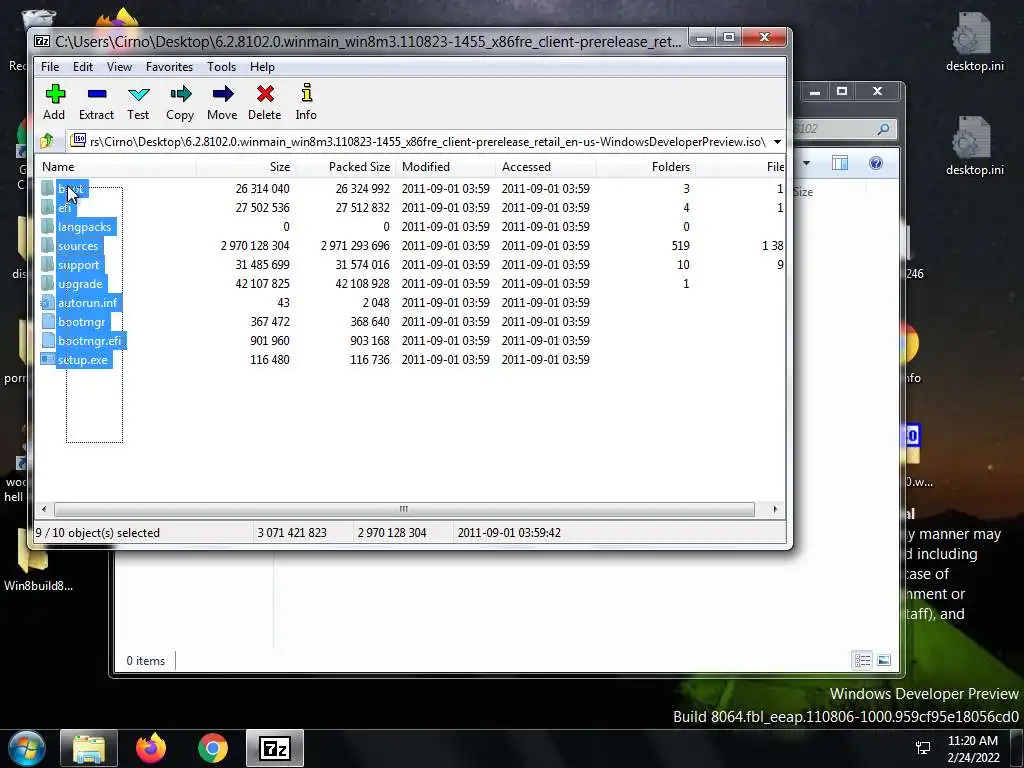The width and height of the screenshot is (1024, 768).
Task: Switch Explorer to large icons view
Action: pyautogui.click(x=884, y=660)
